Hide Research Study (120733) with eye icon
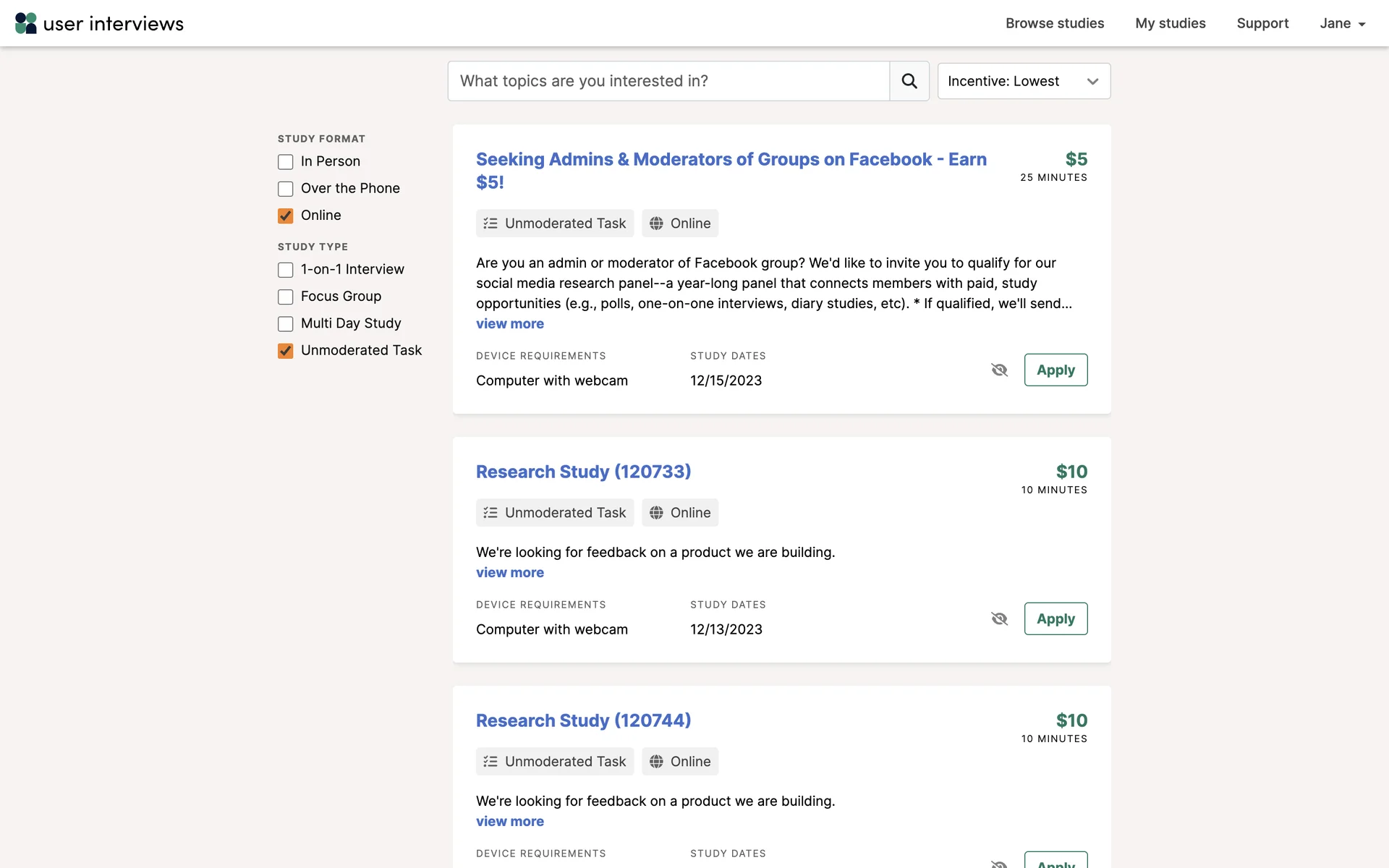 tap(999, 618)
